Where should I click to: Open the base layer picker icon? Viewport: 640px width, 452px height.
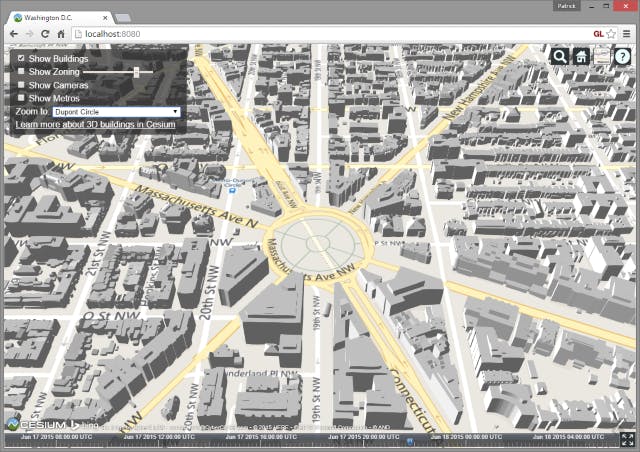click(602, 56)
